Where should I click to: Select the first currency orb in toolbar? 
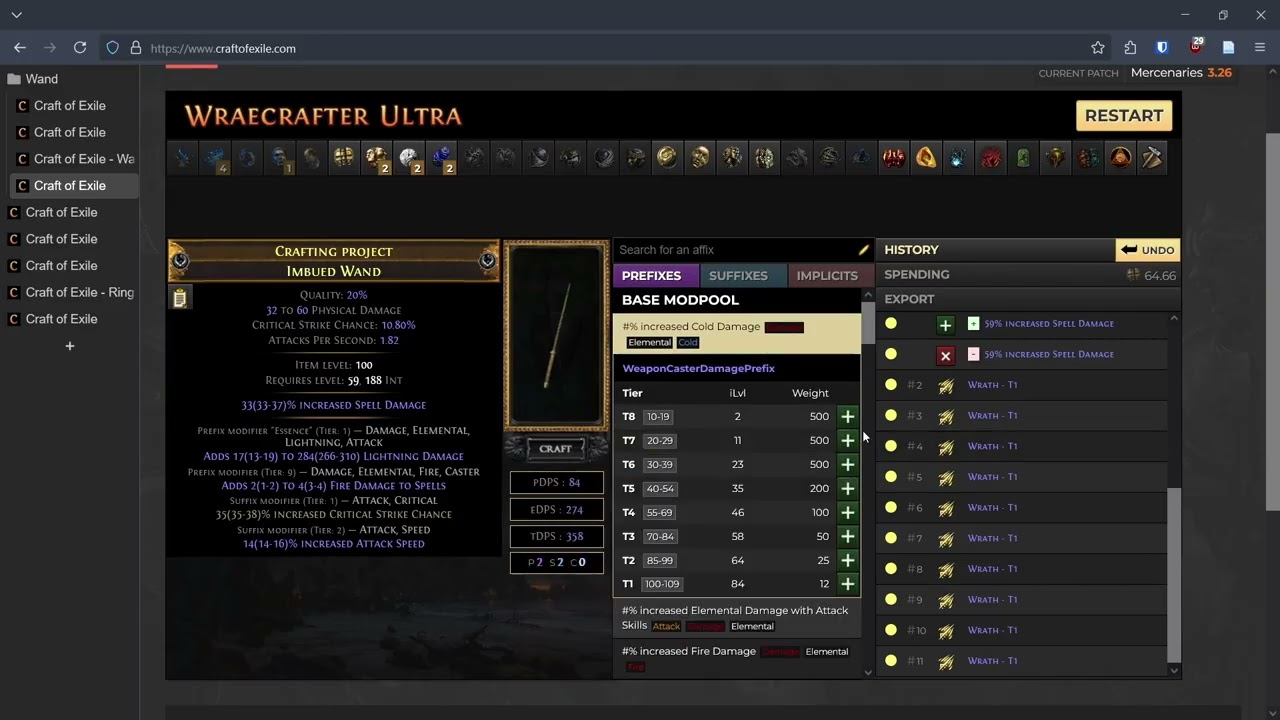tap(183, 157)
